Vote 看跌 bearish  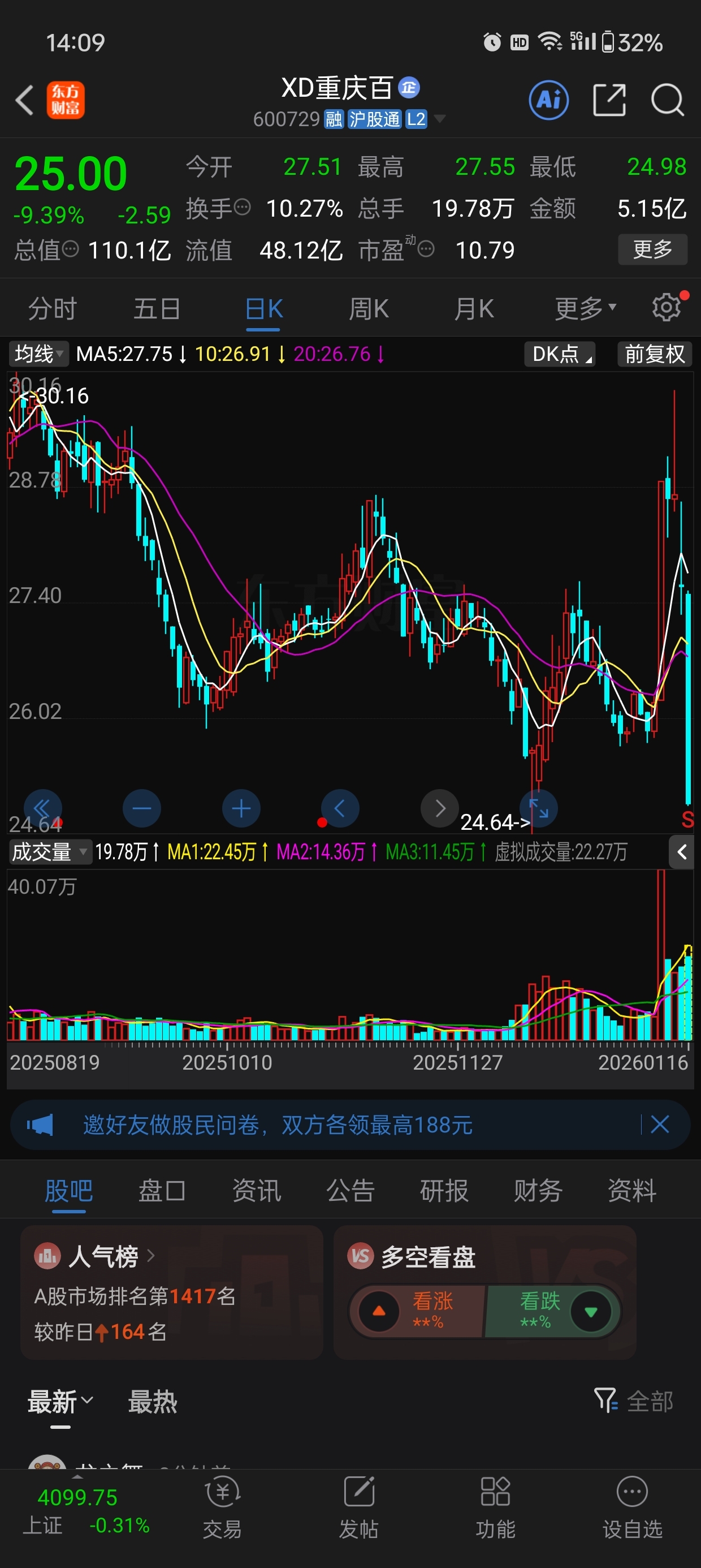[552, 1311]
